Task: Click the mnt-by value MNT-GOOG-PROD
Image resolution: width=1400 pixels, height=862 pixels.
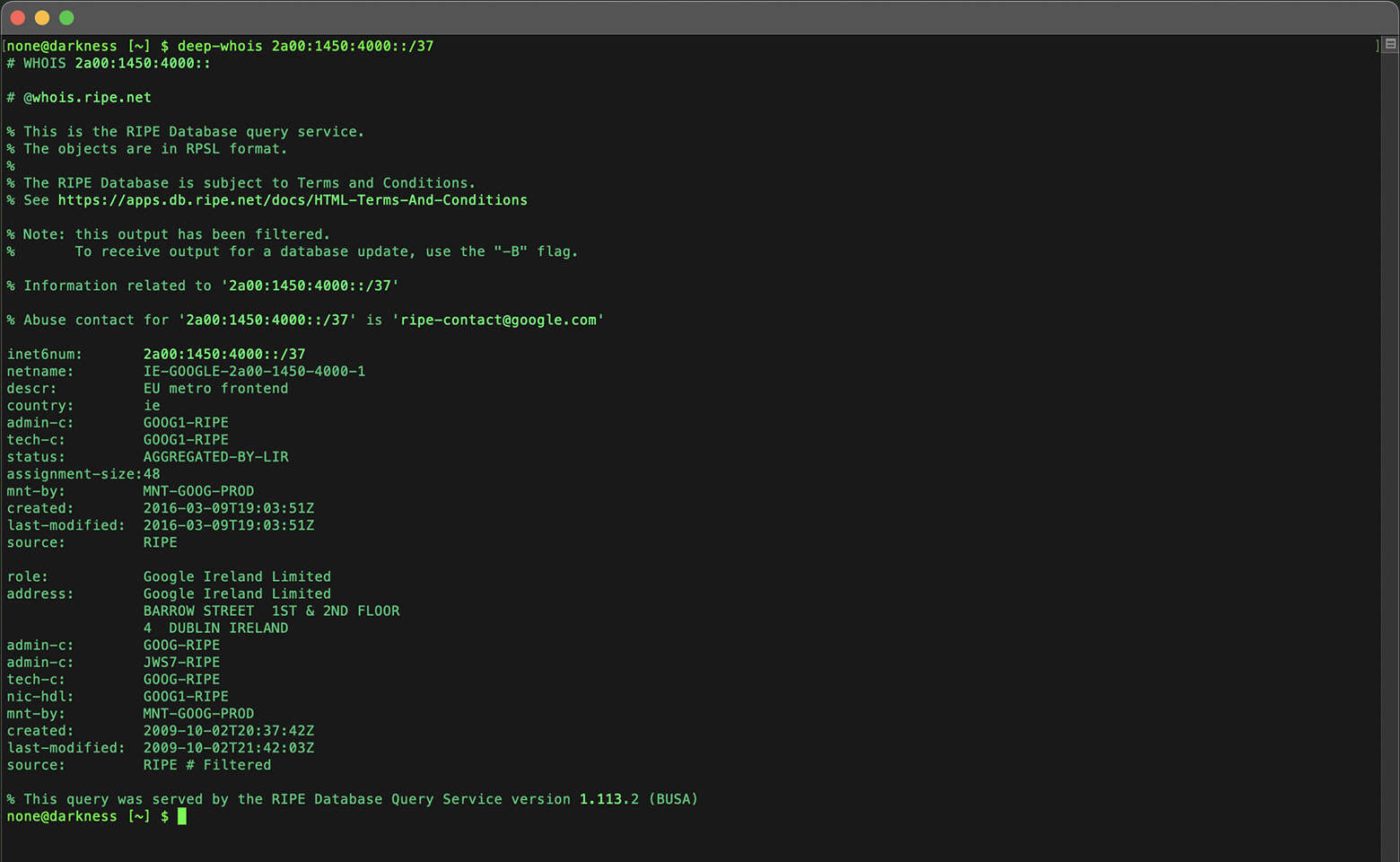Action: coord(198,490)
